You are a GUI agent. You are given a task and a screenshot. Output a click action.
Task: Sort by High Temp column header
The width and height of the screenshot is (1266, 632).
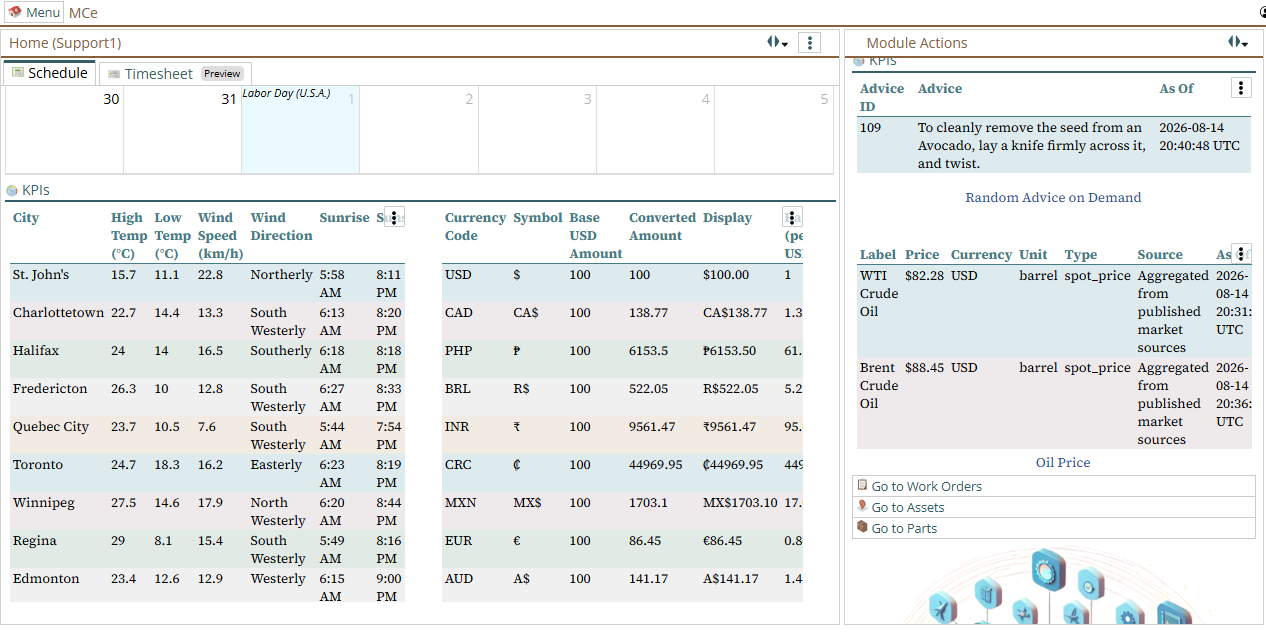[127, 236]
